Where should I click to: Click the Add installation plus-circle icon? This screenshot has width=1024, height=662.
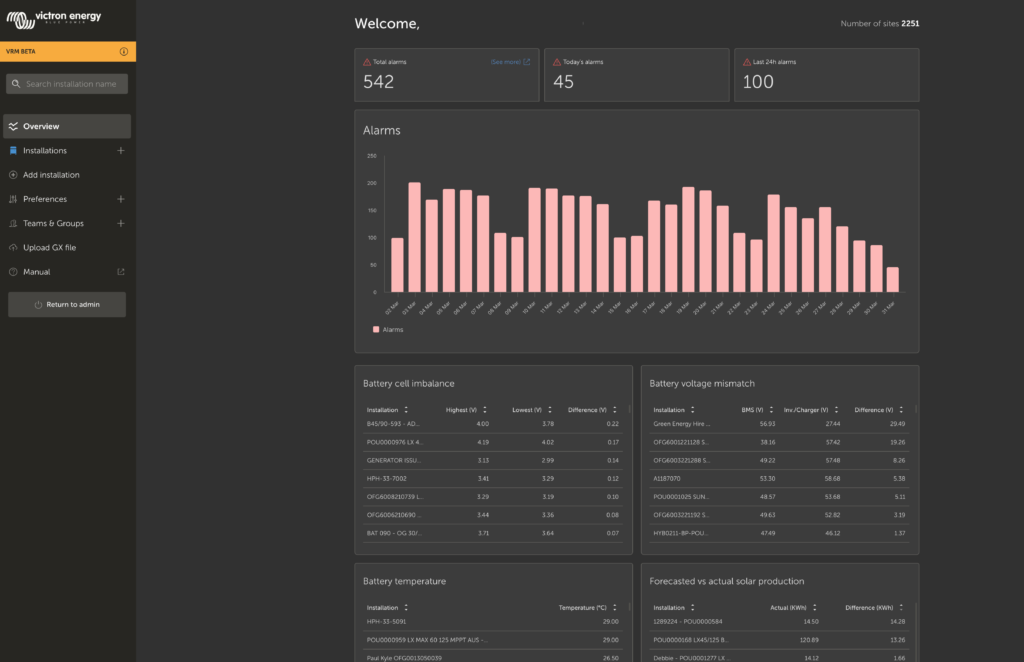point(13,175)
